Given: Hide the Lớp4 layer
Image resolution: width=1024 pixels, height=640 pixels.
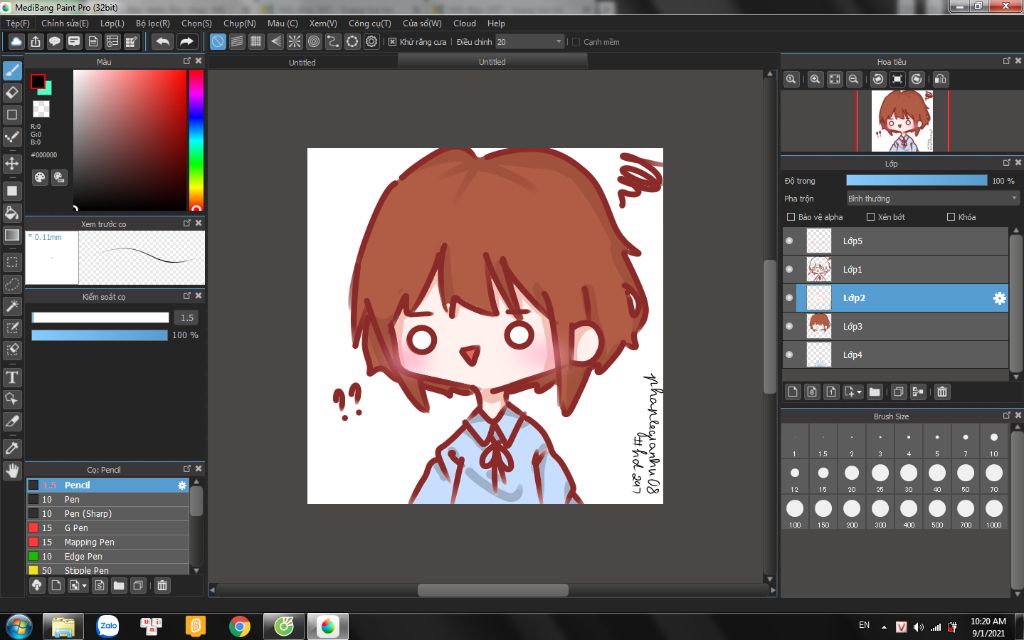Looking at the screenshot, I should click(x=790, y=355).
